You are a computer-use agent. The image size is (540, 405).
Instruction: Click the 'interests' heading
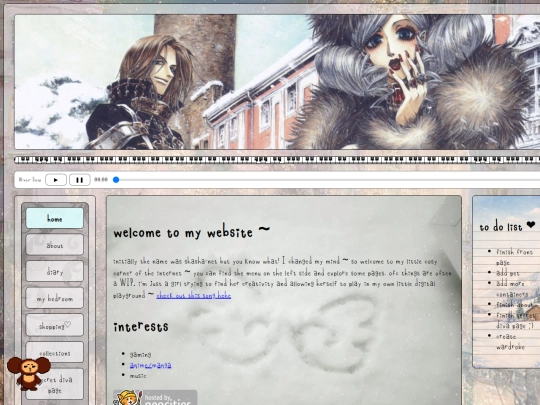pos(141,327)
